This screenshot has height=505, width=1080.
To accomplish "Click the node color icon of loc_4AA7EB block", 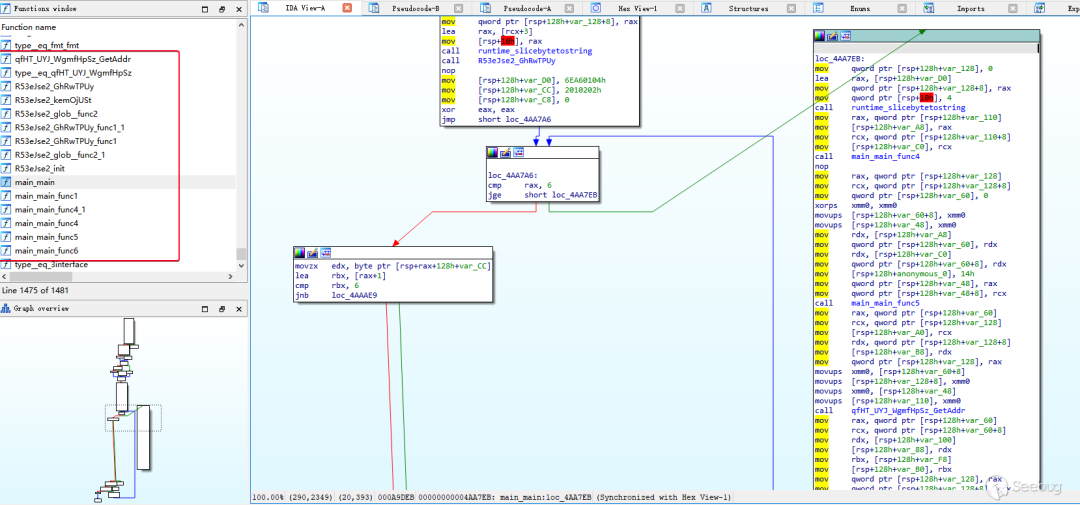I will coord(820,35).
